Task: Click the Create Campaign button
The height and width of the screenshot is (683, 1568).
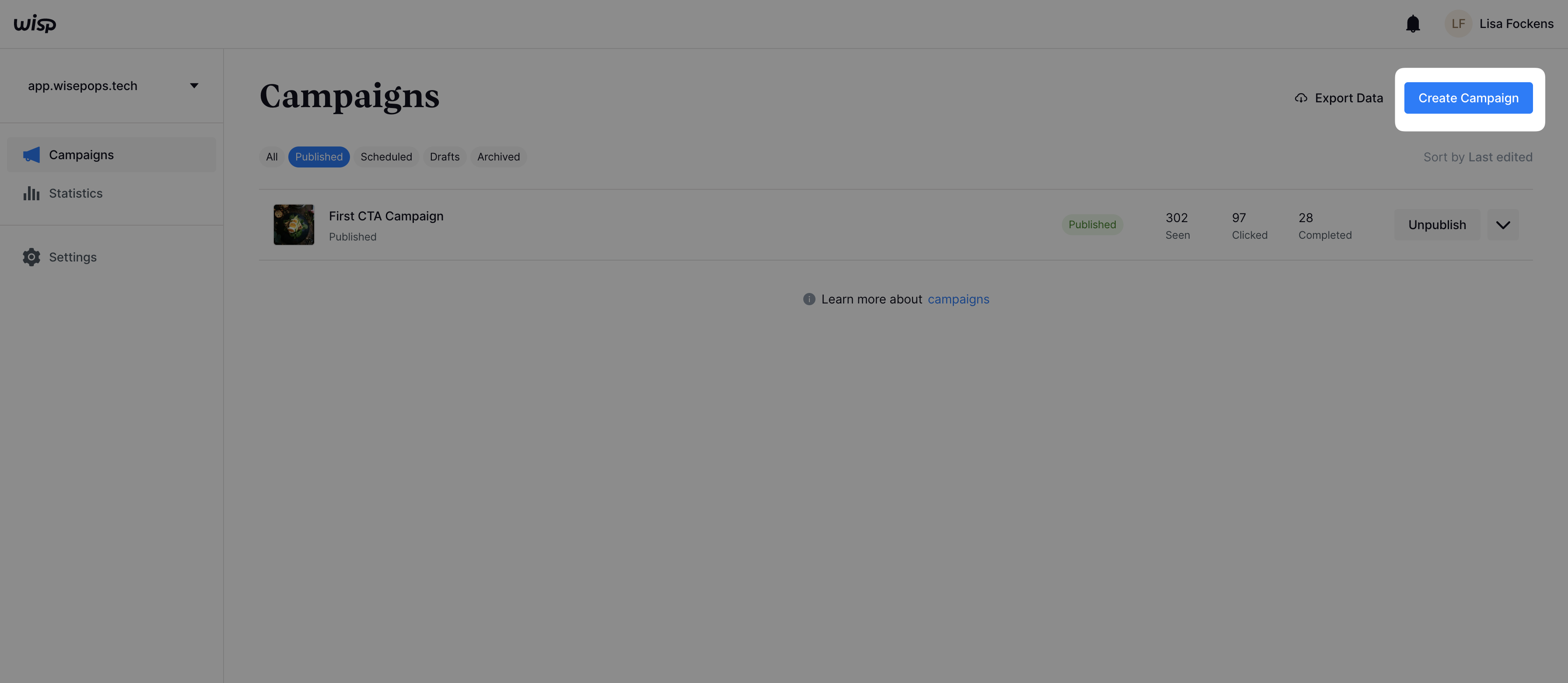Action: pyautogui.click(x=1468, y=98)
